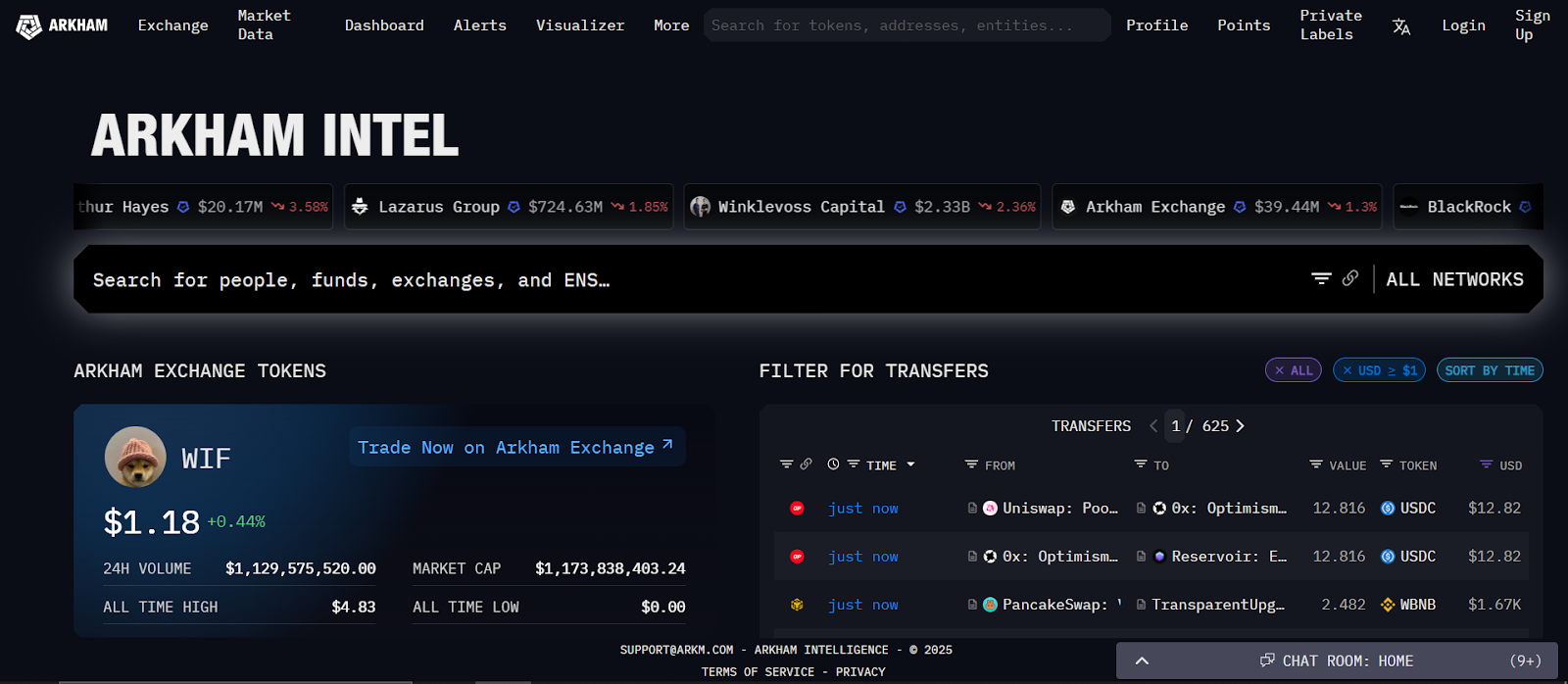
Task: Click the $1.67K USD value
Action: coord(1494,605)
